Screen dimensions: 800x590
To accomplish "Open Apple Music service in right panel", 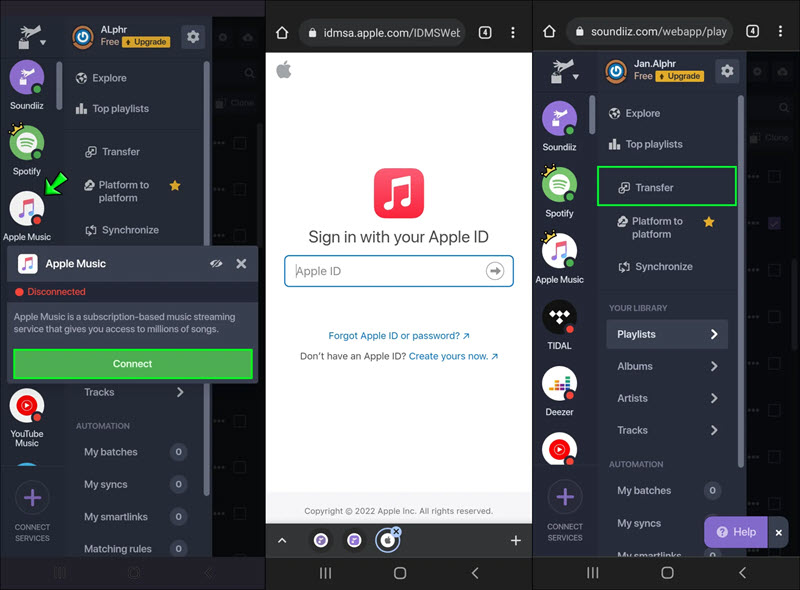I will [x=559, y=251].
